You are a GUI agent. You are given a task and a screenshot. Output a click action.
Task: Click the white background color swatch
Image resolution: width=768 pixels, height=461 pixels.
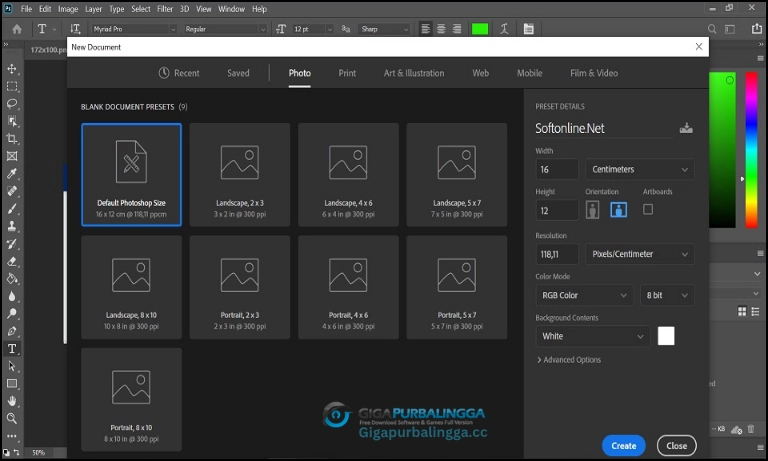tap(666, 336)
